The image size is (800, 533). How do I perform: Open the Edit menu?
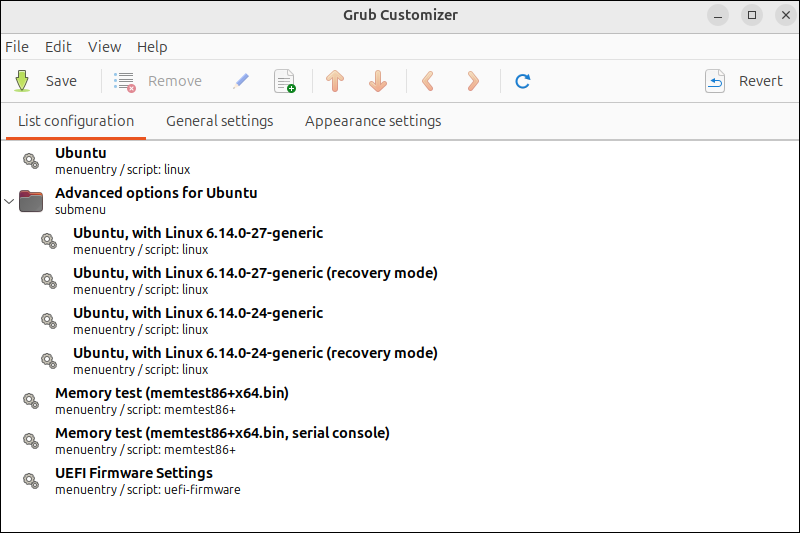click(x=58, y=47)
